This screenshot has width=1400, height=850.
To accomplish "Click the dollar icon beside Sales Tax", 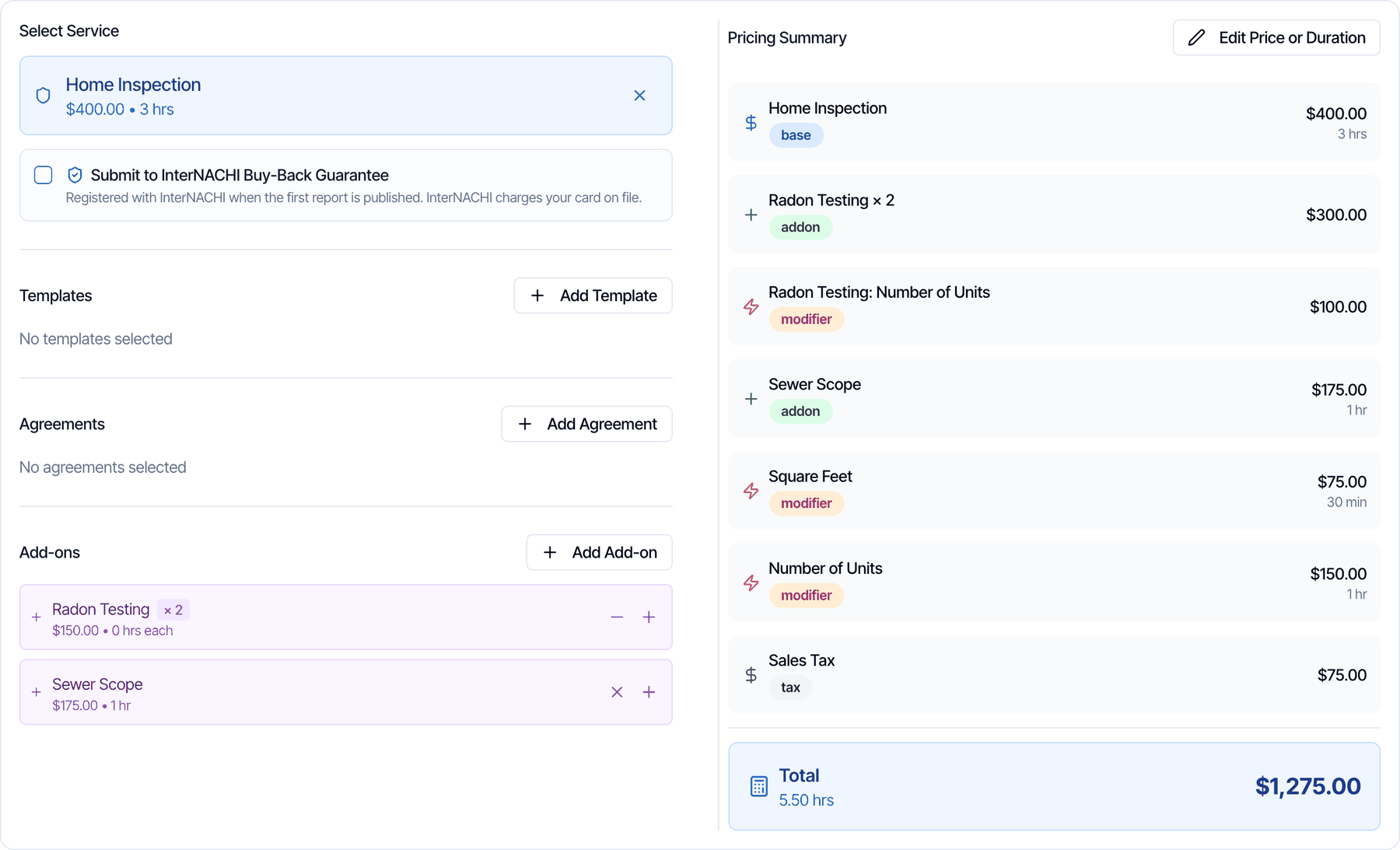I will [751, 675].
